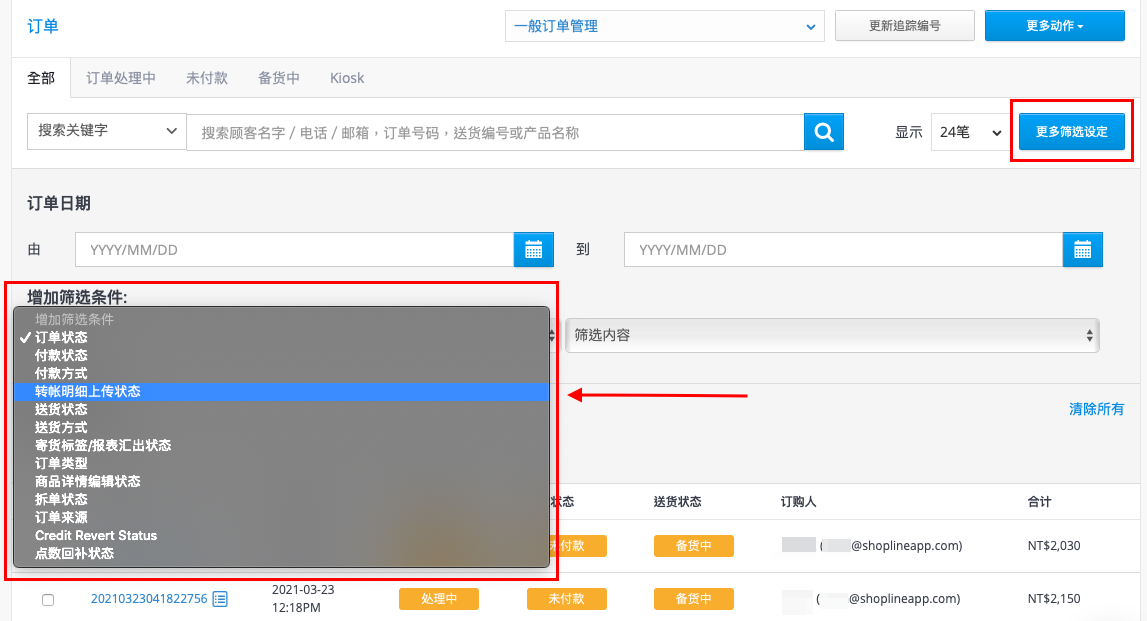The image size is (1147, 621).
Task: Click the 合计 column header
Action: pos(1039,502)
